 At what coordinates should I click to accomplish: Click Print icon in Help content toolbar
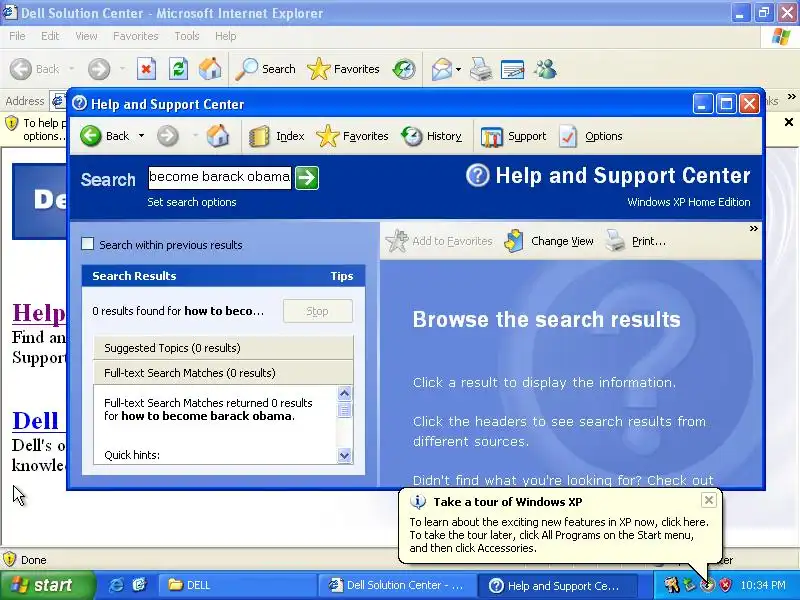click(x=615, y=241)
